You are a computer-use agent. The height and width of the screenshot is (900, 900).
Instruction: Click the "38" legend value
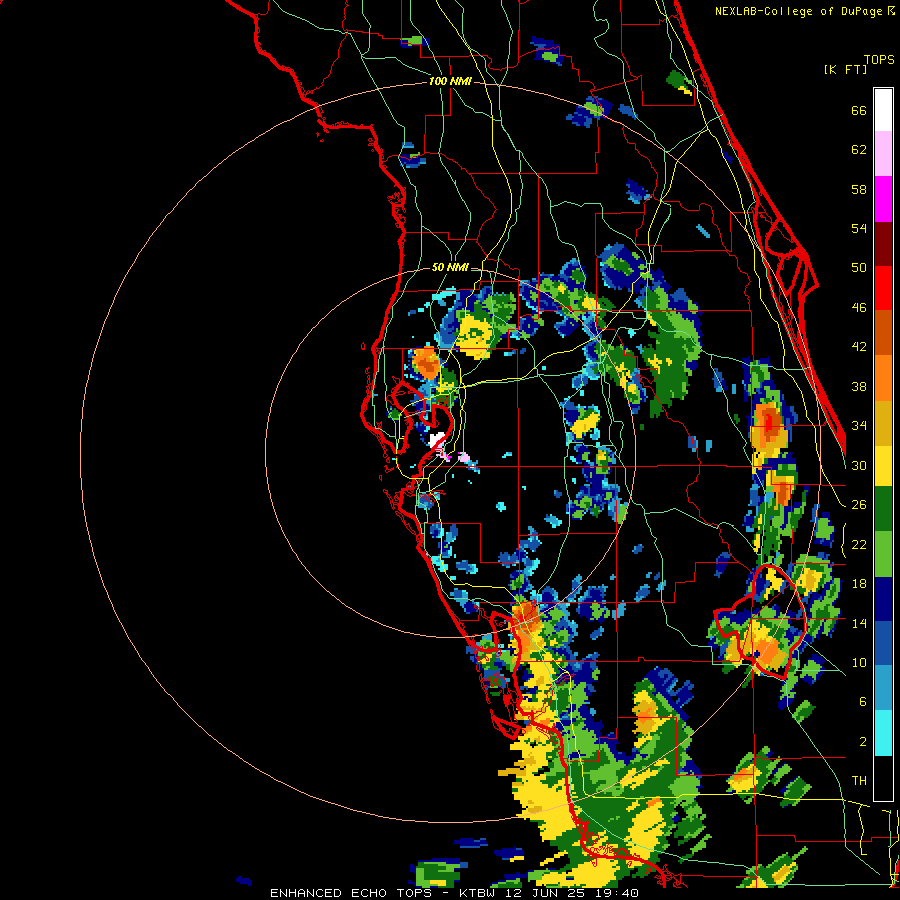coord(859,387)
